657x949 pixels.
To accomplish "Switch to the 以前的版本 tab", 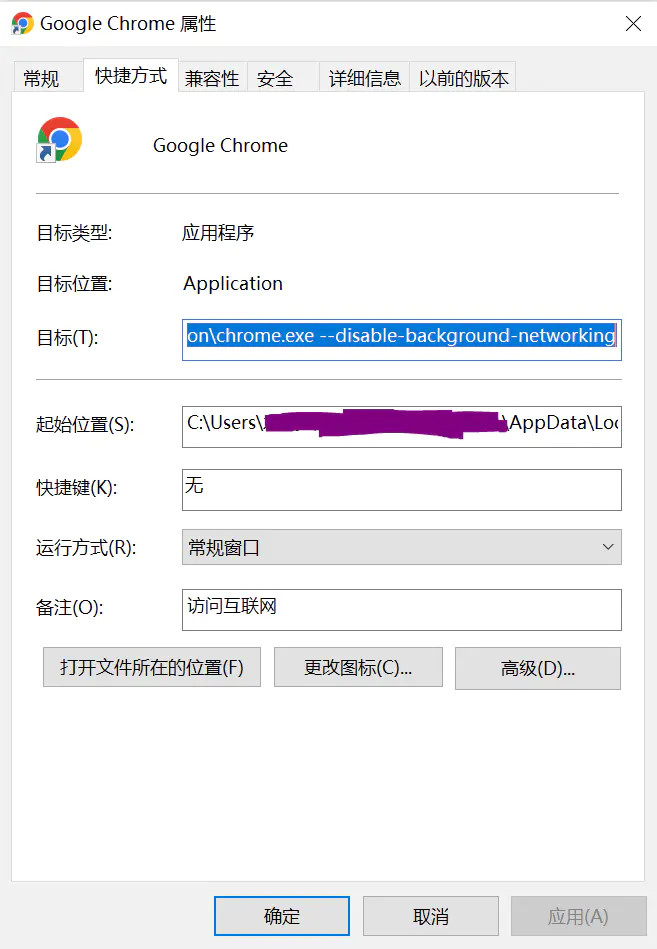I will (463, 78).
